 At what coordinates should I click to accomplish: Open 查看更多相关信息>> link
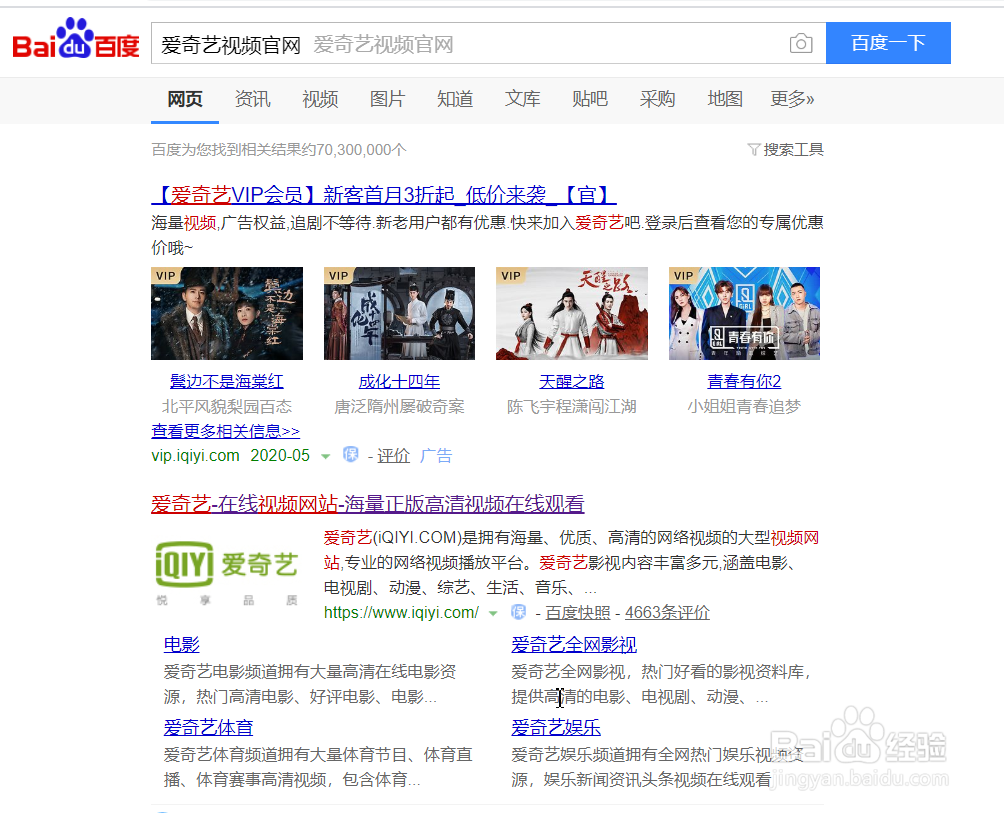tap(225, 431)
